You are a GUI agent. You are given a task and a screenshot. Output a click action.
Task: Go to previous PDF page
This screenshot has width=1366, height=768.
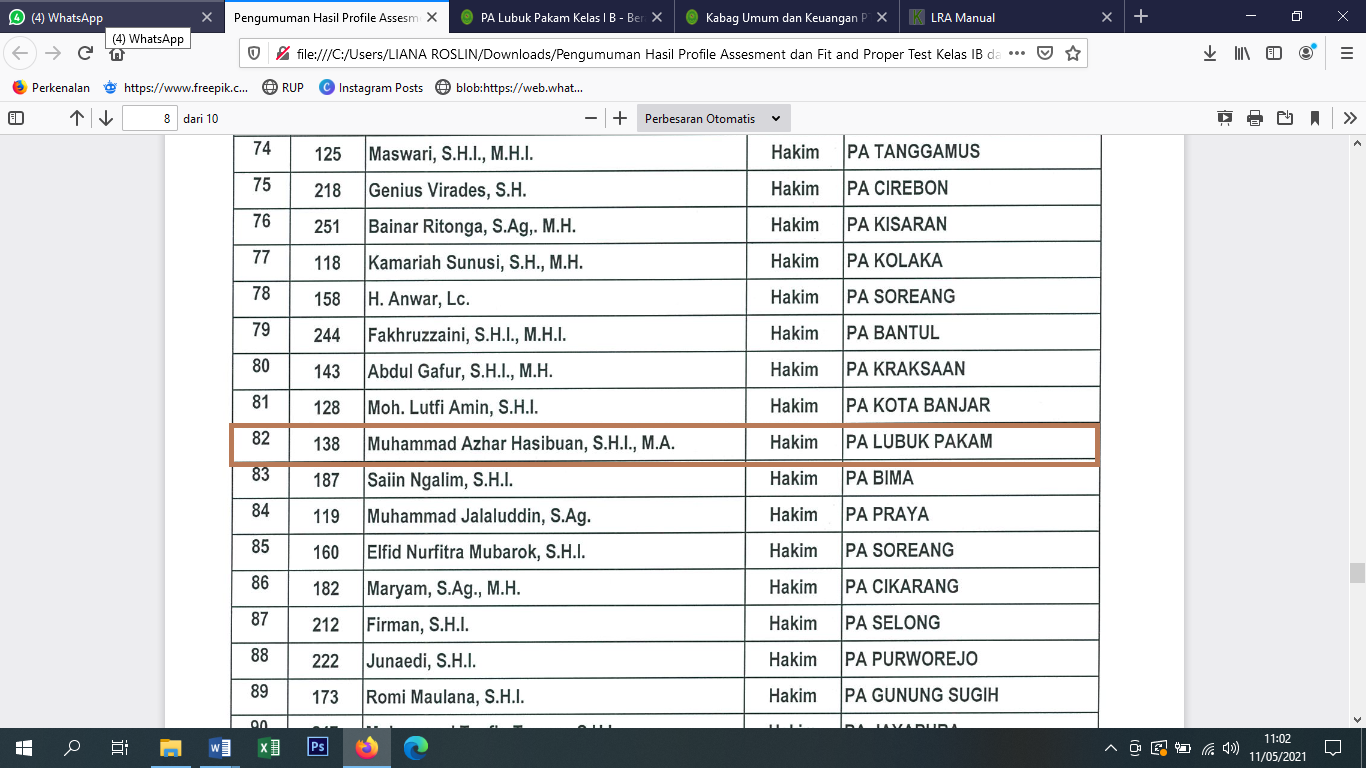tap(77, 118)
